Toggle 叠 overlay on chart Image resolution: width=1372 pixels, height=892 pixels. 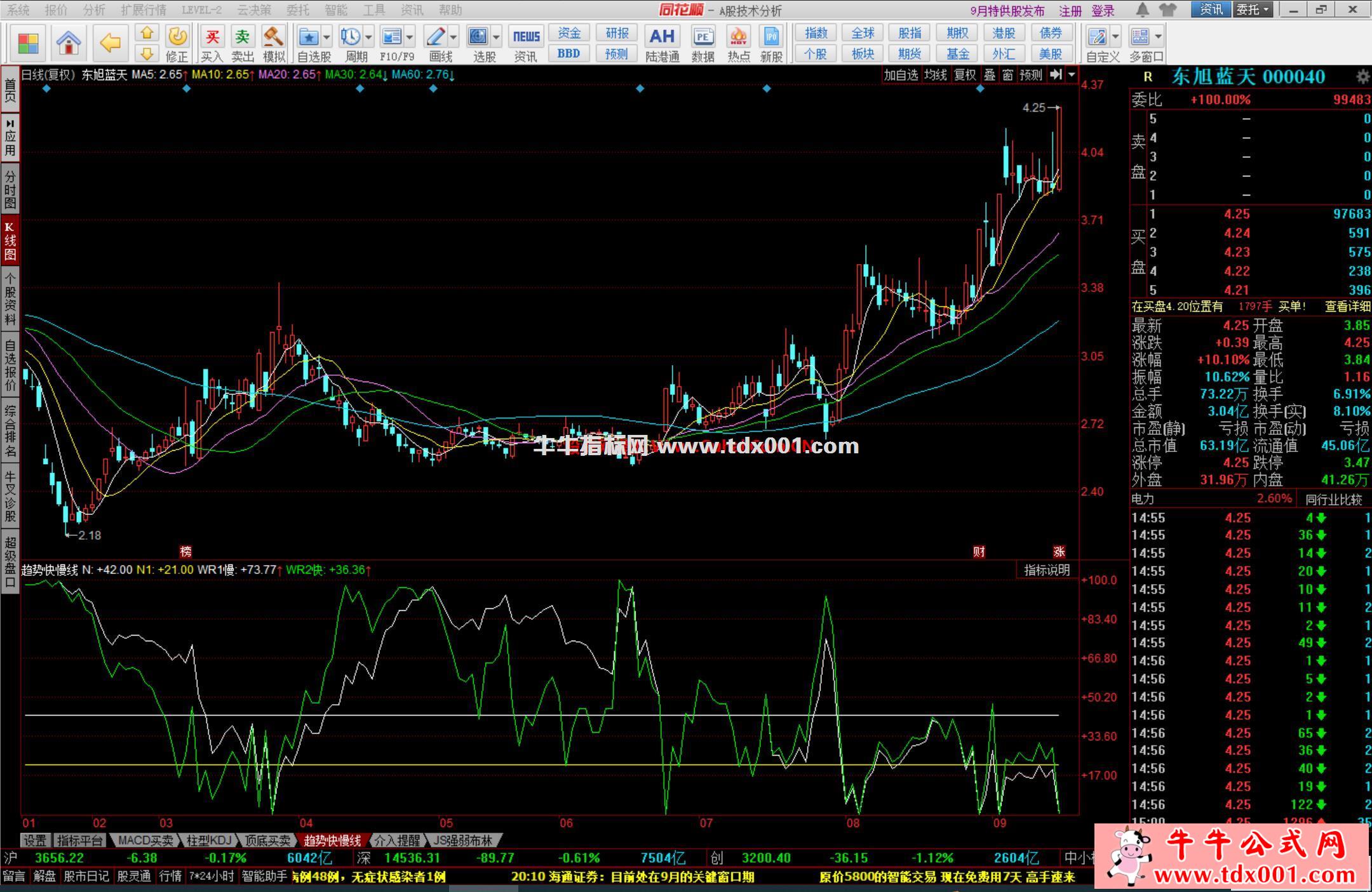[x=990, y=75]
